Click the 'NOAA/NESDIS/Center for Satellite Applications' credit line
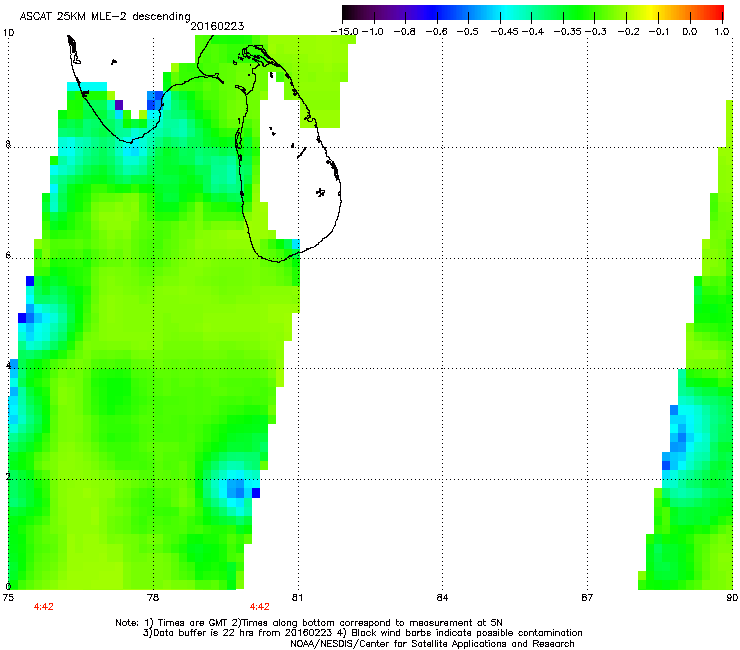The height and width of the screenshot is (650, 740). tap(432, 644)
